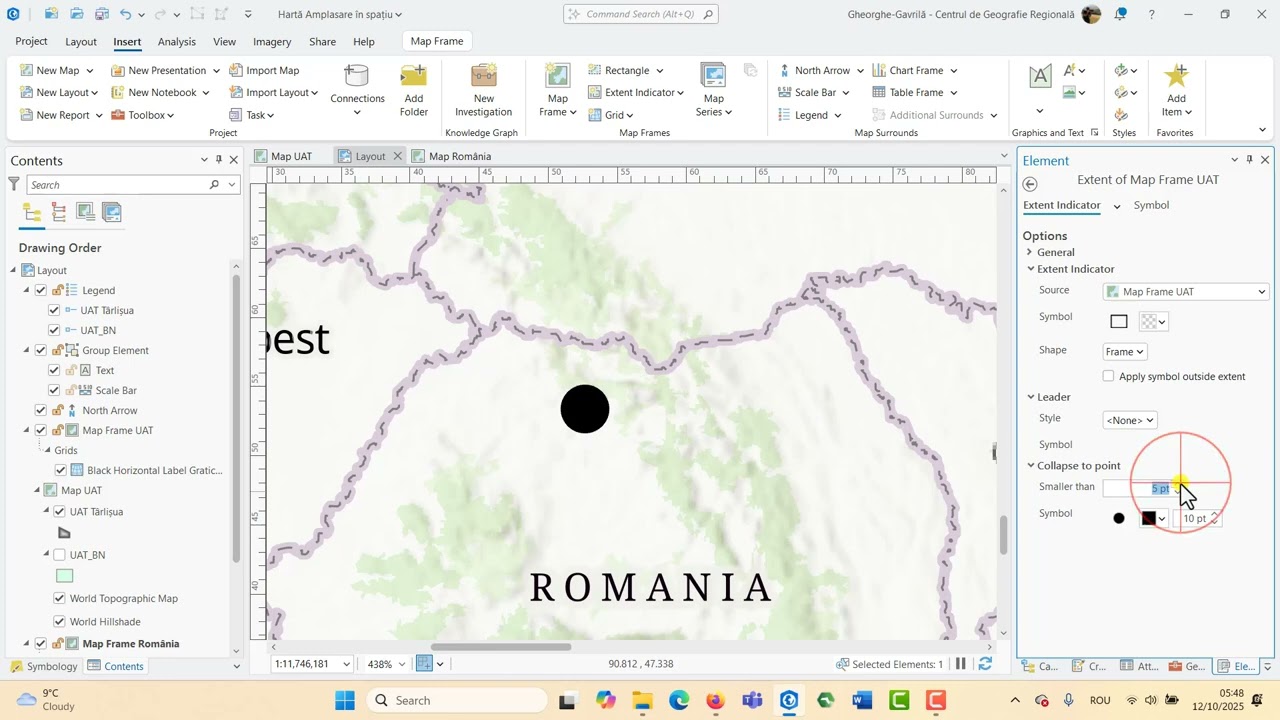This screenshot has width=1280, height=720.
Task: Open the Analysis ribbon tab
Action: (177, 42)
